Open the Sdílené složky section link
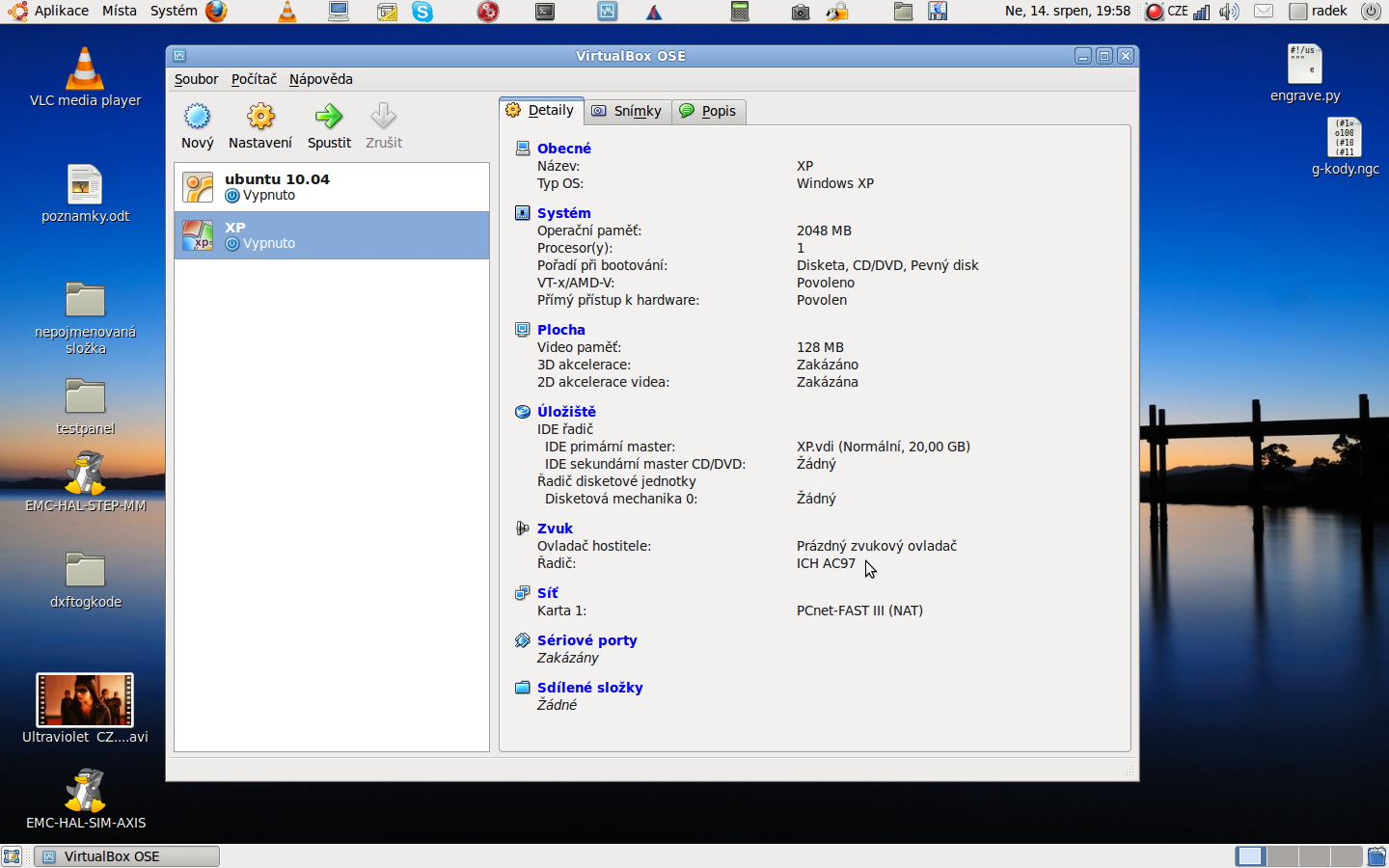 point(589,688)
